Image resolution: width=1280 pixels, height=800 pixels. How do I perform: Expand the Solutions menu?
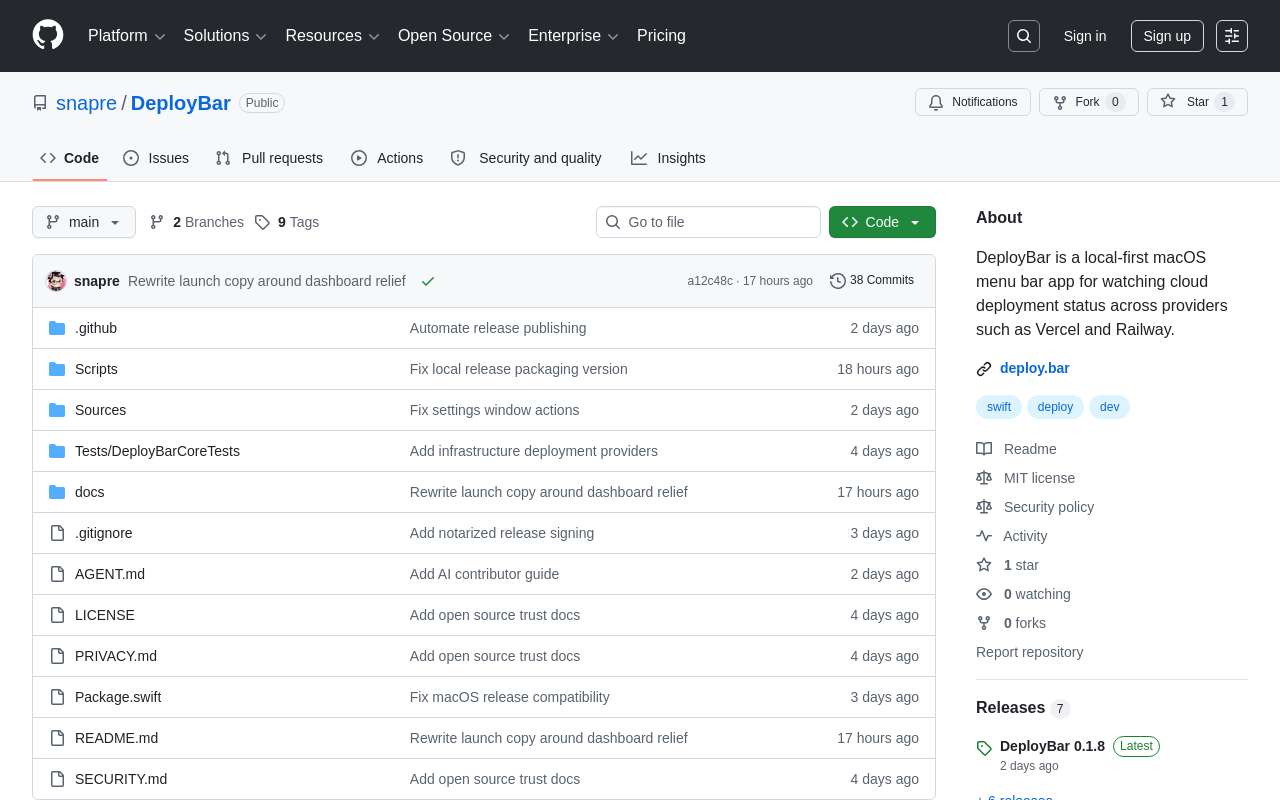pos(225,36)
